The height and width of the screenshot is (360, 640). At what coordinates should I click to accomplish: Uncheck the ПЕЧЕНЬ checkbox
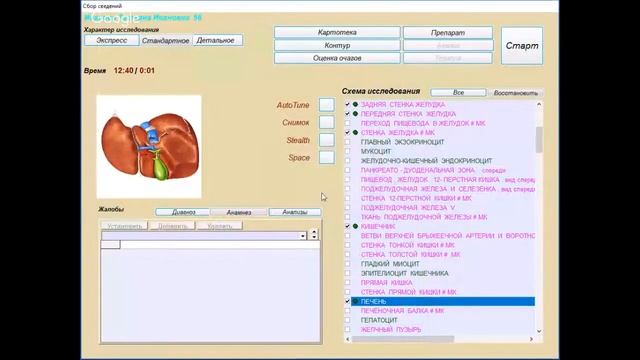click(347, 301)
